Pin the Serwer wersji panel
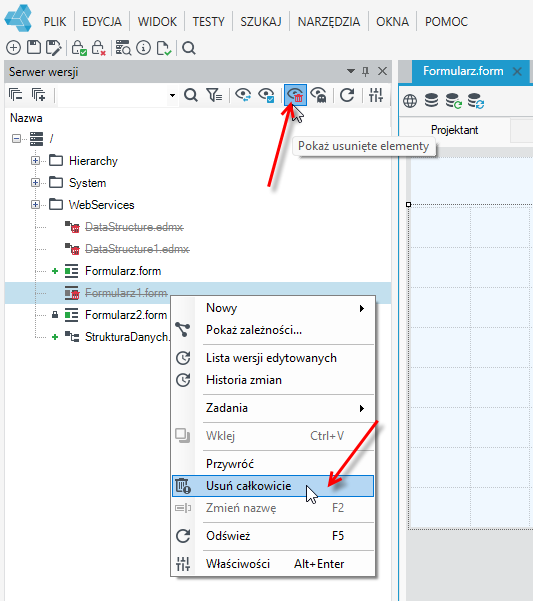 pyautogui.click(x=366, y=71)
